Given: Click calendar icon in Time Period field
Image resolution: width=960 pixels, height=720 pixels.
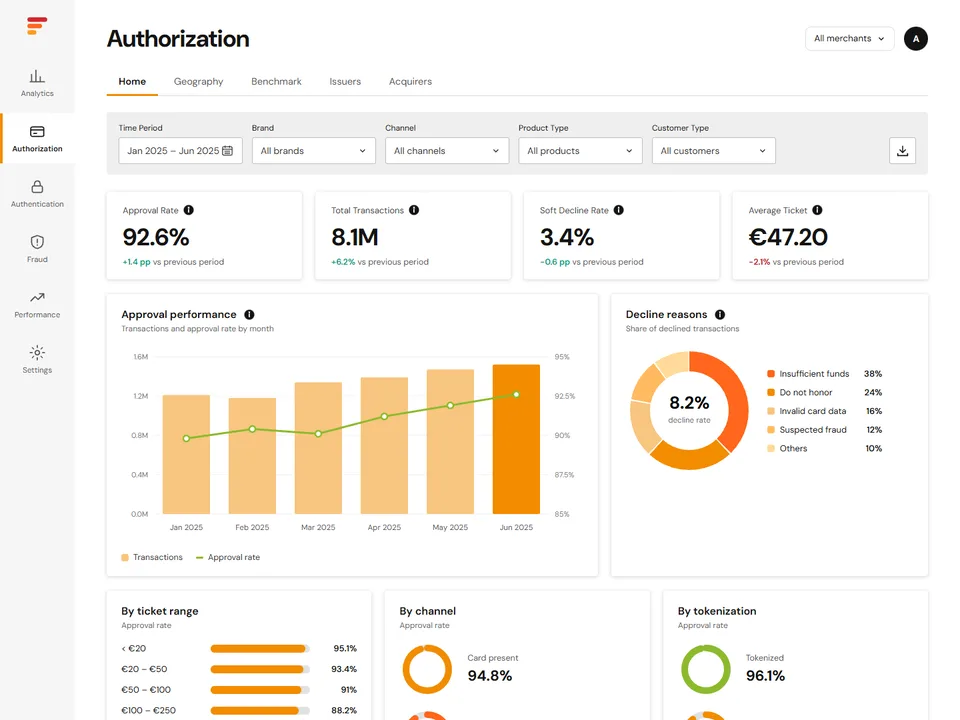Looking at the screenshot, I should coord(227,151).
